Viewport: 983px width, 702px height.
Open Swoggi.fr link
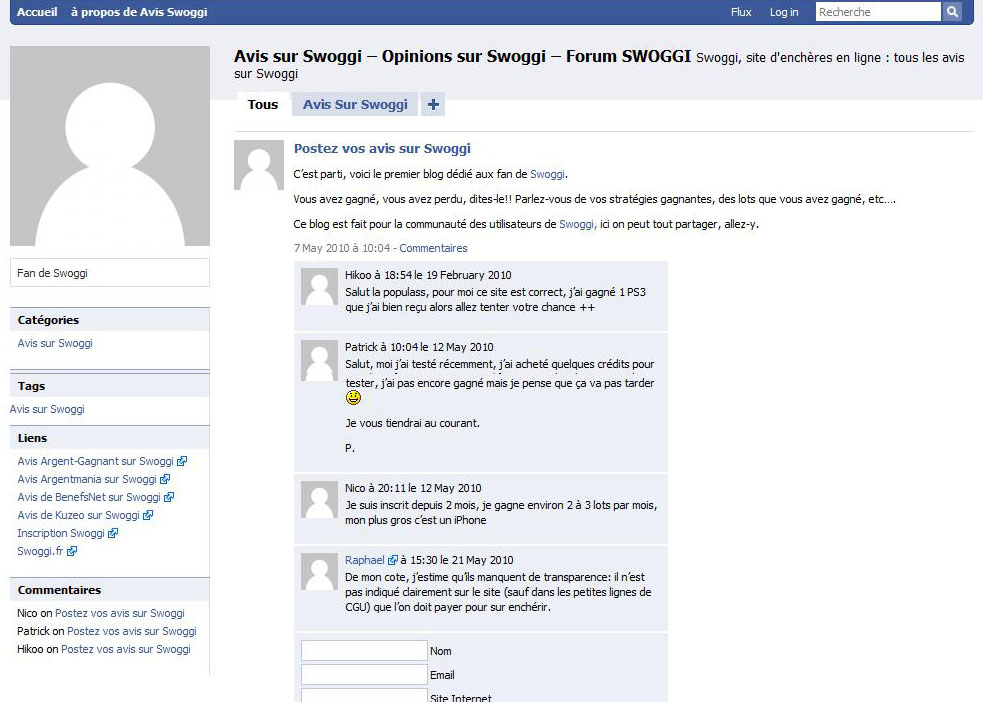(40, 552)
